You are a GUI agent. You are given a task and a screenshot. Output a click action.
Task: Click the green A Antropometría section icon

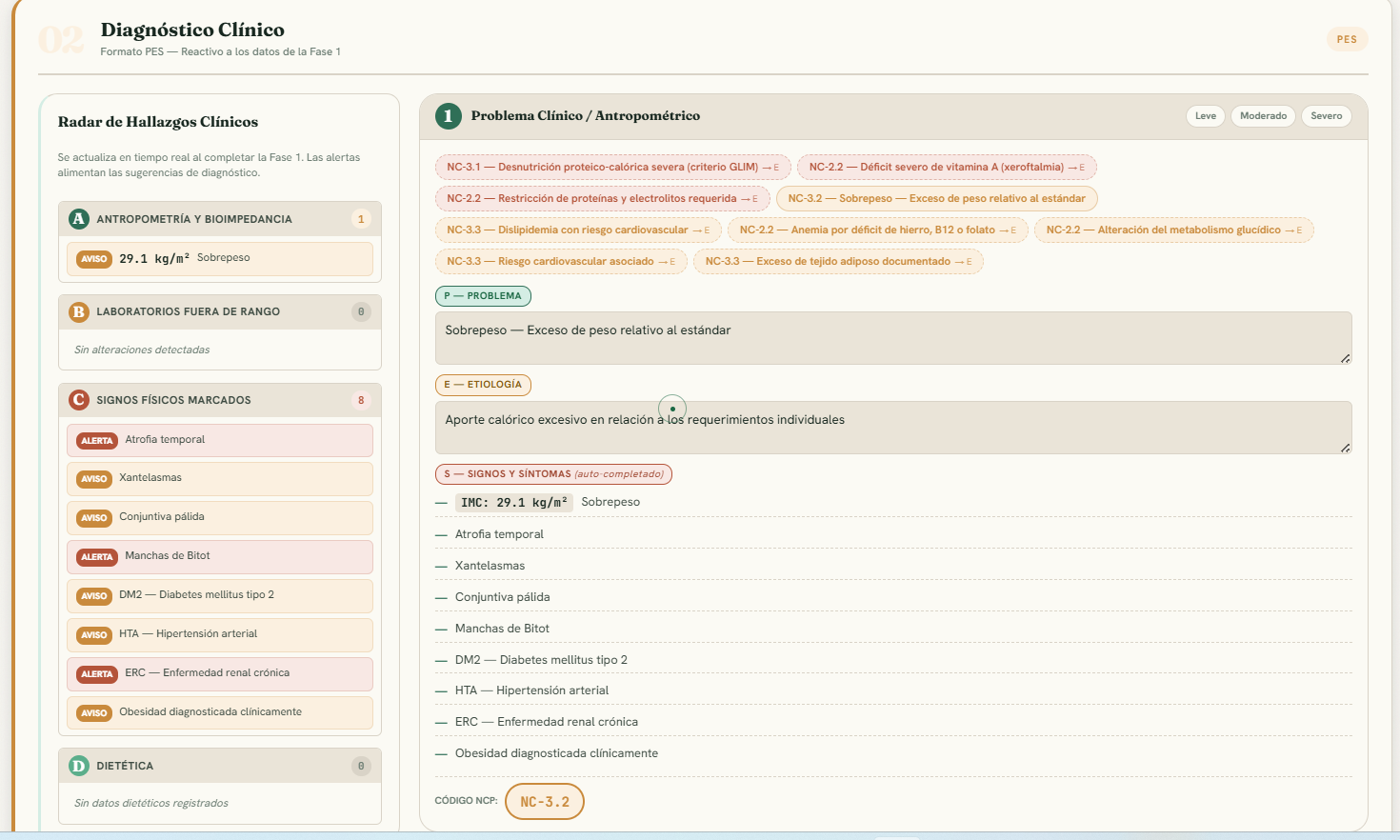(x=78, y=219)
